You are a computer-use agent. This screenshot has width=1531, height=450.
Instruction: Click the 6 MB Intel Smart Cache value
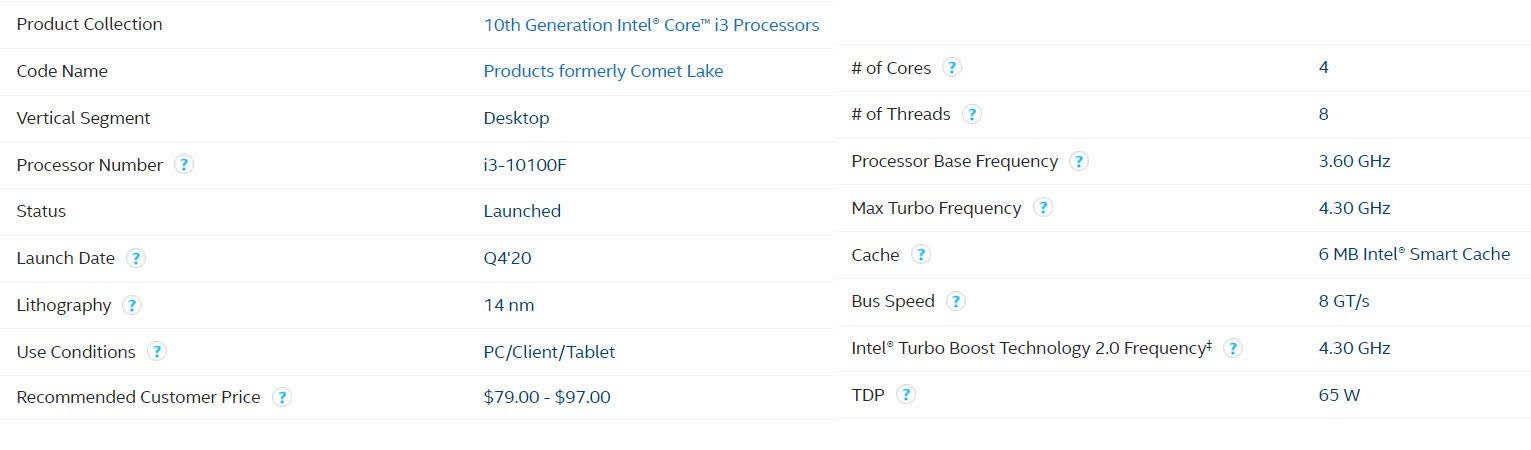pos(1414,254)
